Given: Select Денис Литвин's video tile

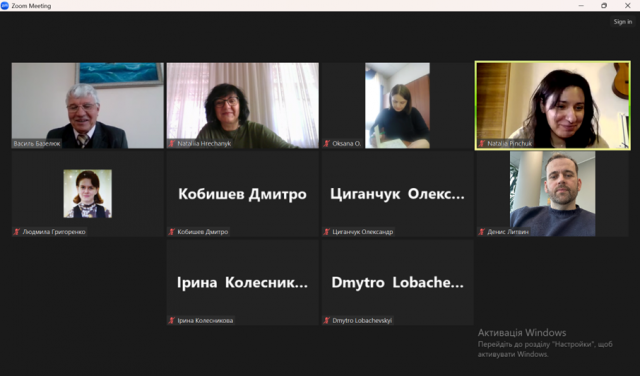Looking at the screenshot, I should (x=553, y=194).
